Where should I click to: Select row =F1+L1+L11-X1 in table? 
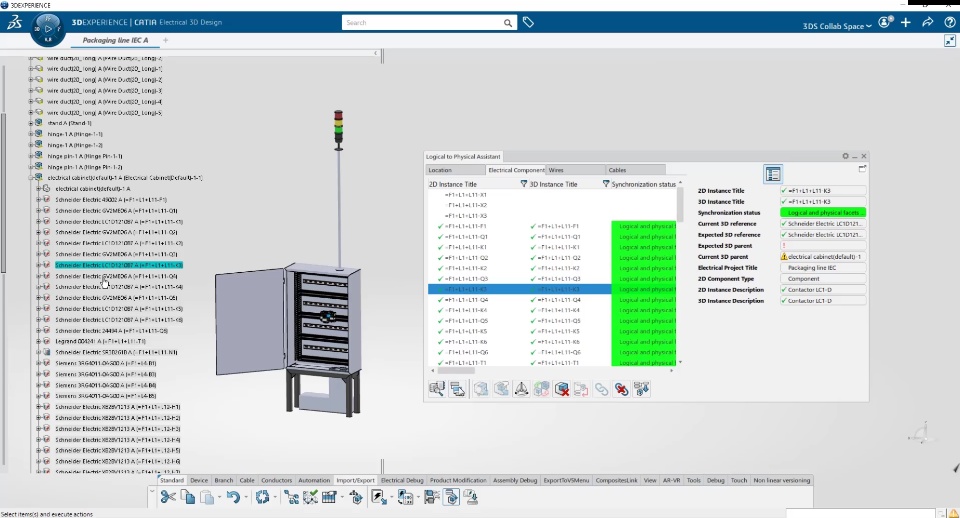coord(467,195)
